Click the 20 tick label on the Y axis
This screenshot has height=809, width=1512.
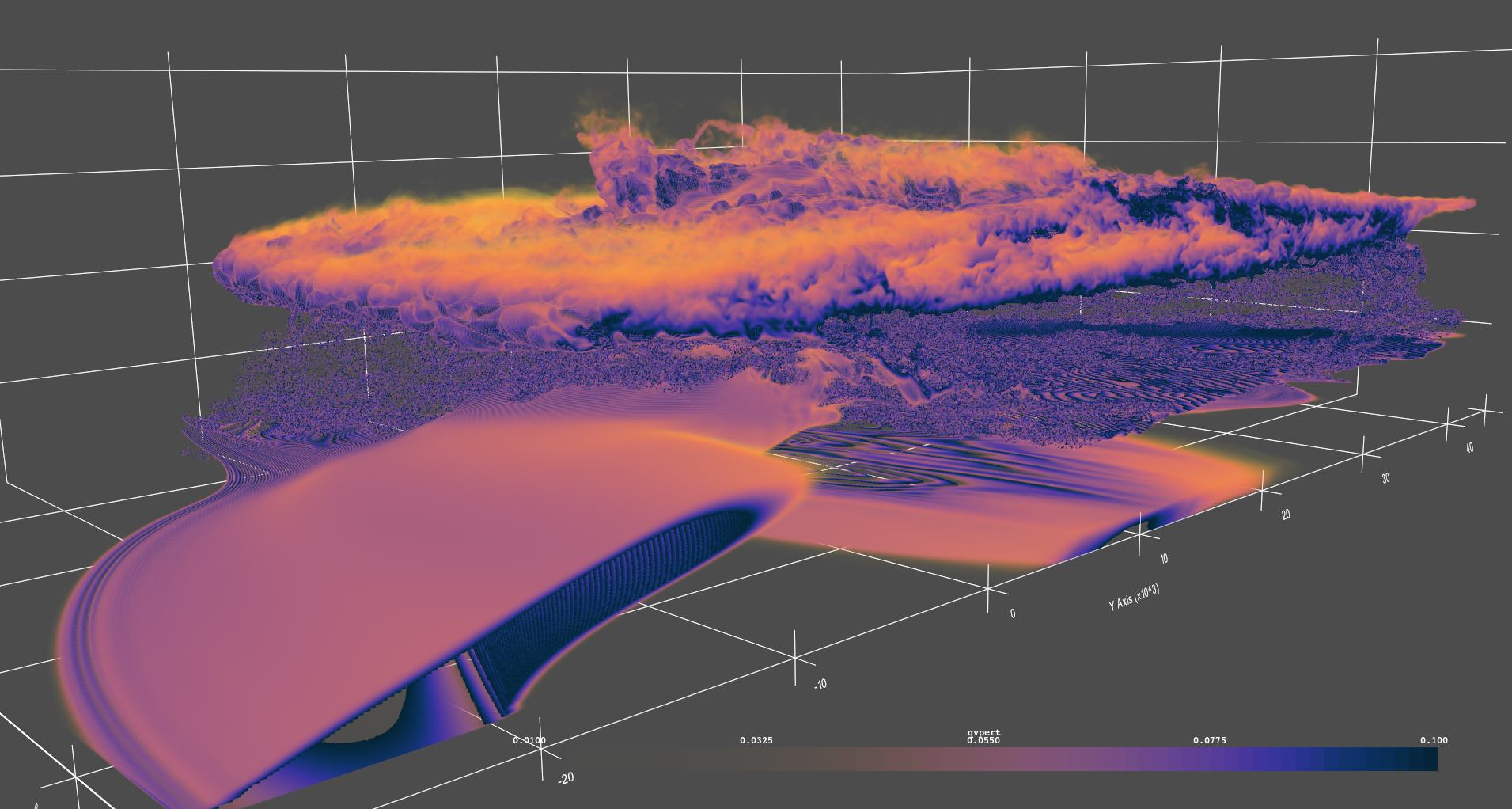[1286, 513]
